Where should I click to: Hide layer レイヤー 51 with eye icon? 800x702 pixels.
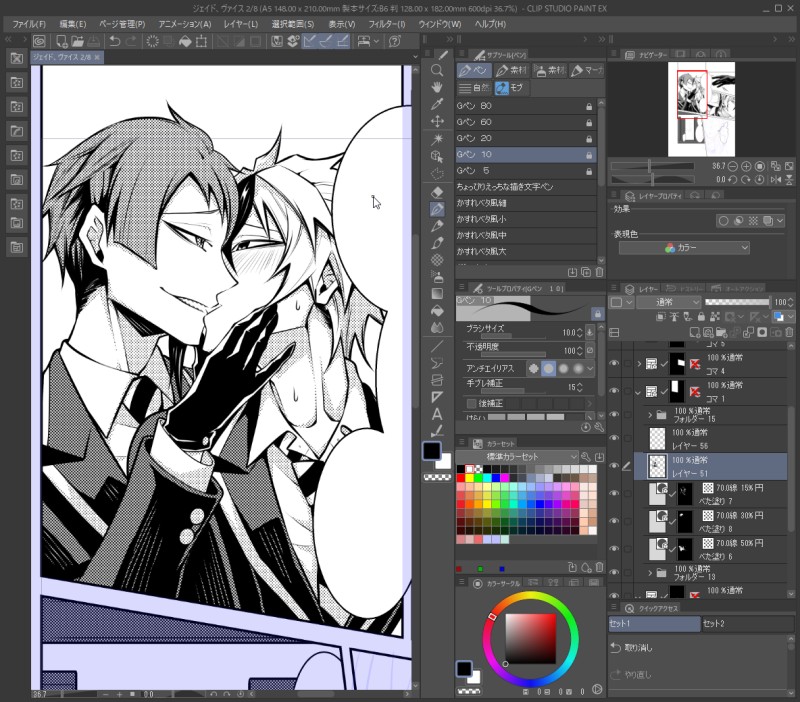tap(614, 466)
